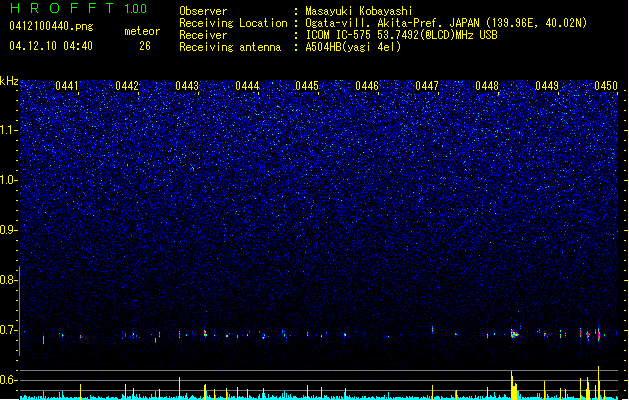Click the meteor count 26
629x400 pixels.
click(145, 46)
